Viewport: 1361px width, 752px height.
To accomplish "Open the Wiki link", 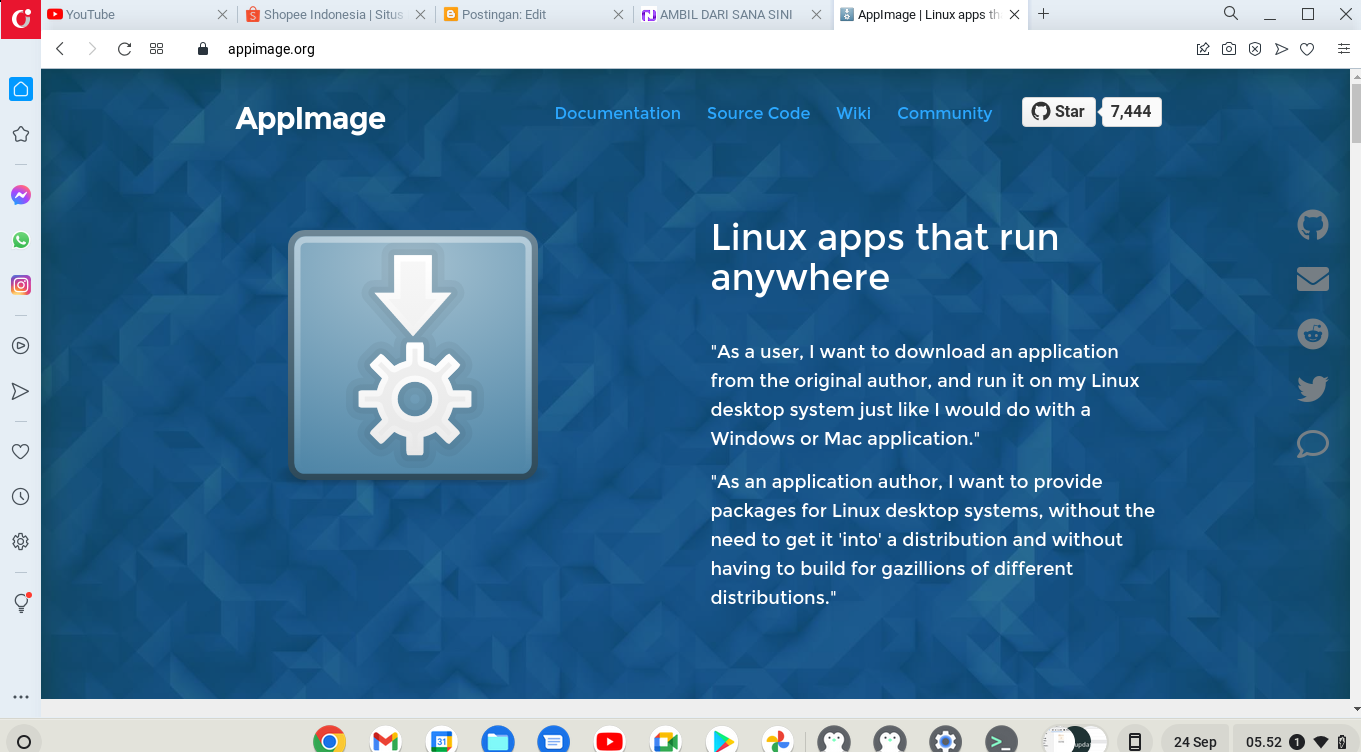I will pyautogui.click(x=853, y=113).
